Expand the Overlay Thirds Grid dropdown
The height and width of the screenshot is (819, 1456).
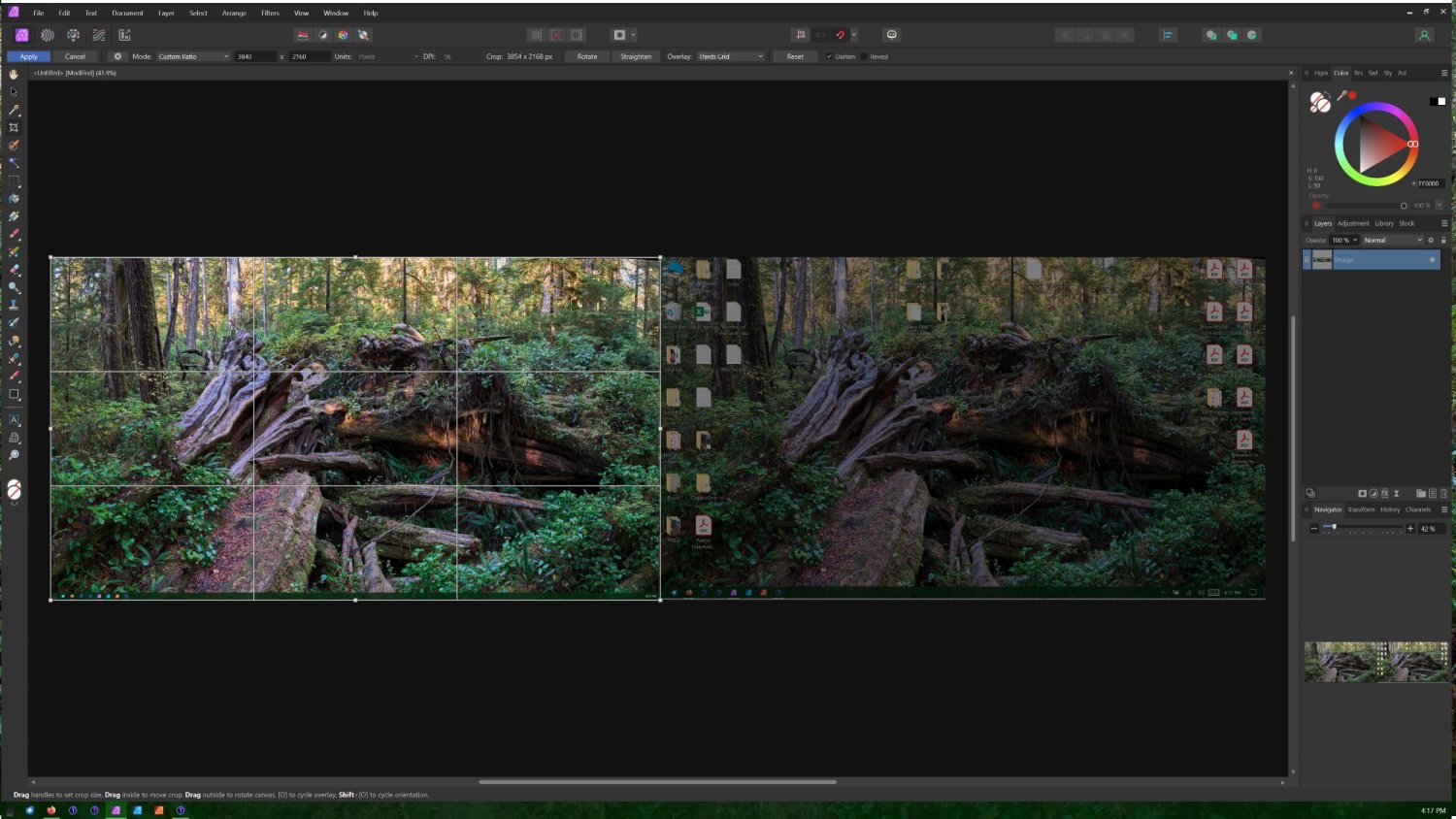pos(731,56)
